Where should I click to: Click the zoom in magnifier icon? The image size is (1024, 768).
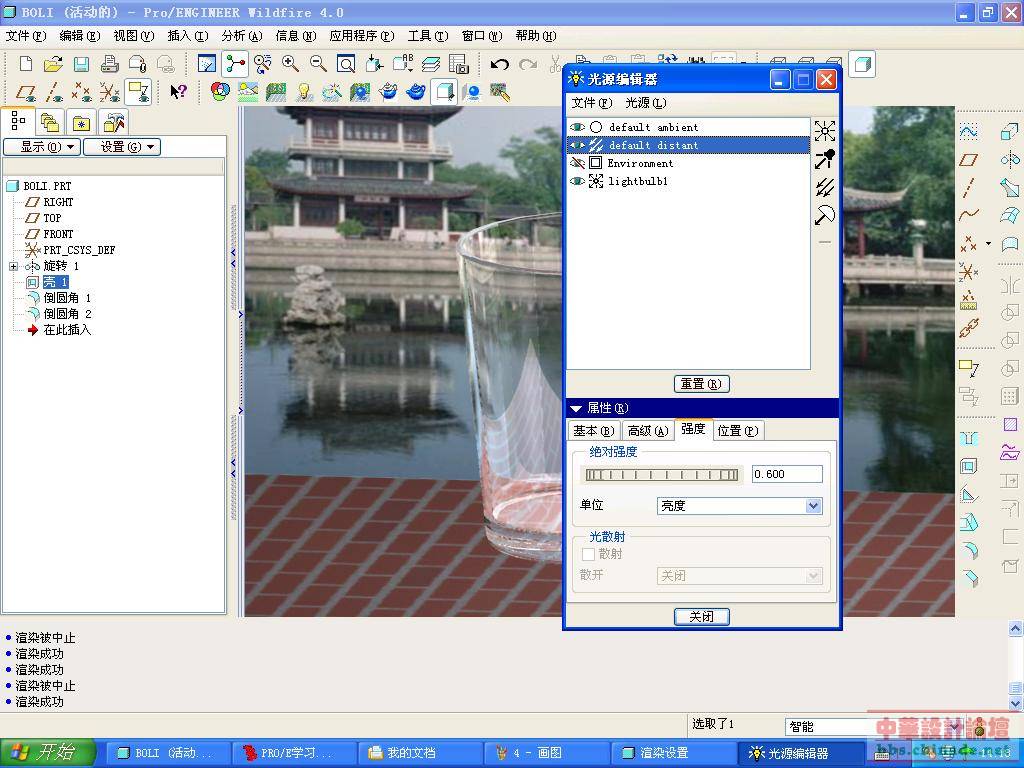[290, 64]
